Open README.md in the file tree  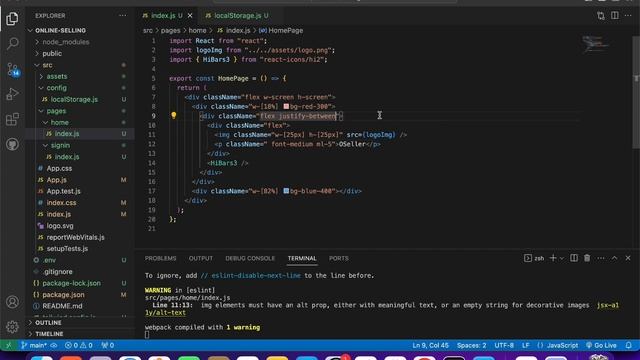62,306
